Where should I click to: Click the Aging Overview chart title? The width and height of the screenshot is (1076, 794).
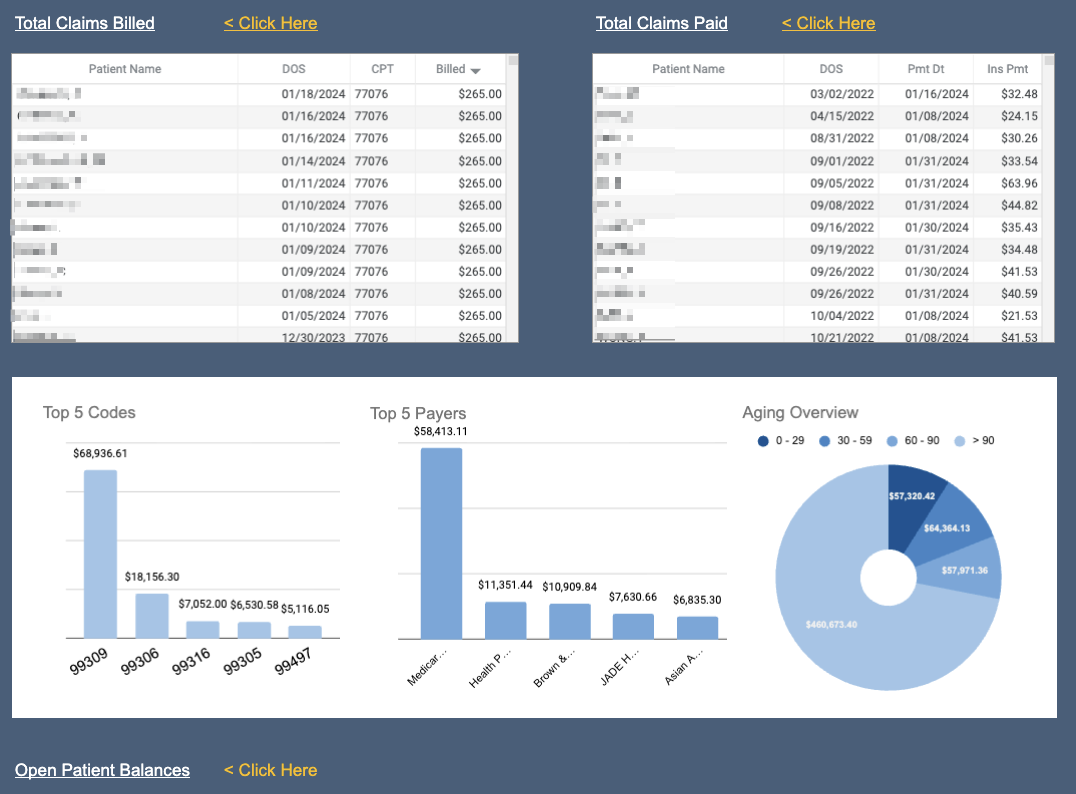800,412
